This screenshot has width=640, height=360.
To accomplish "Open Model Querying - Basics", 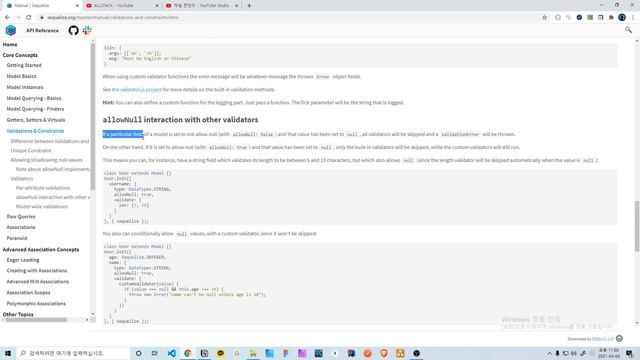I will tap(34, 98).
